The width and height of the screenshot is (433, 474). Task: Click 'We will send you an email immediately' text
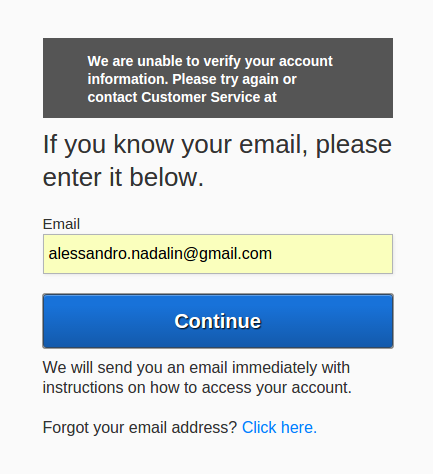pyautogui.click(x=196, y=368)
